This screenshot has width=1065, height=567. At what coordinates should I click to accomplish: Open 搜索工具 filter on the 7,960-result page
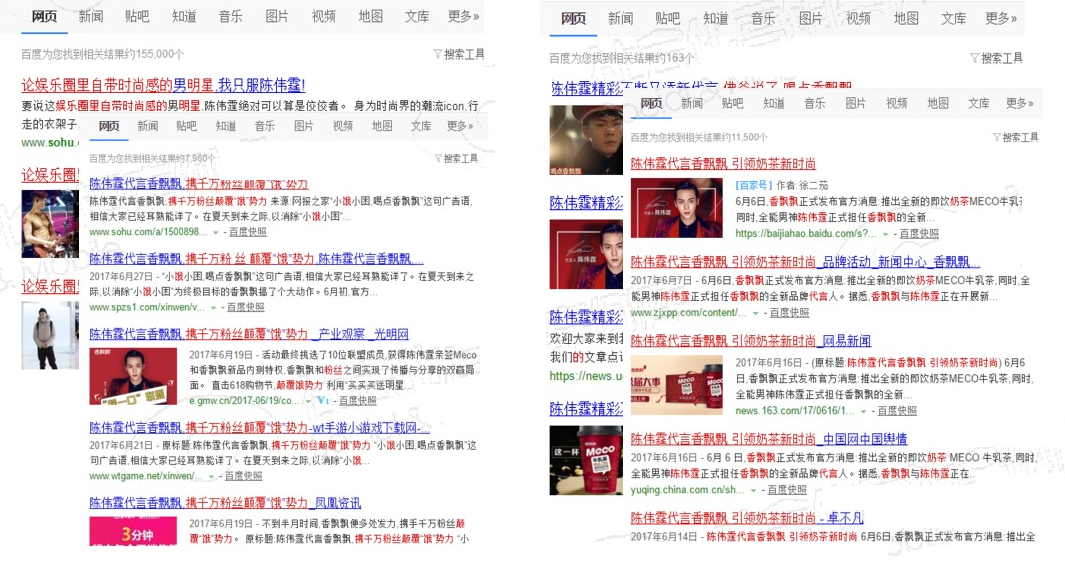coord(456,158)
